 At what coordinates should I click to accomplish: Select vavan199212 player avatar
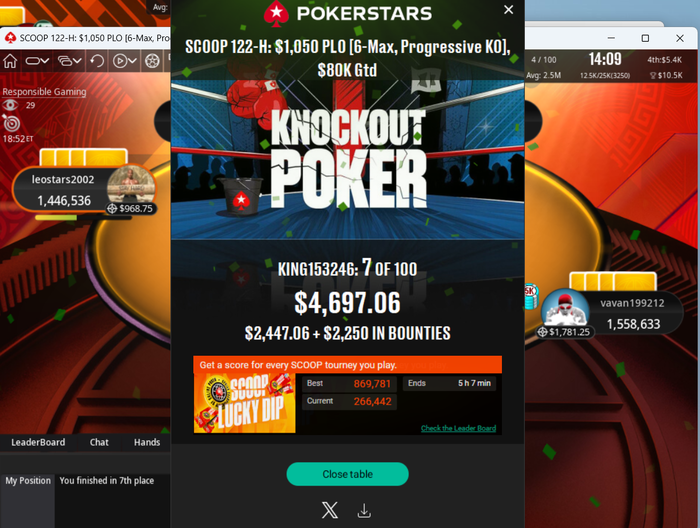(566, 309)
